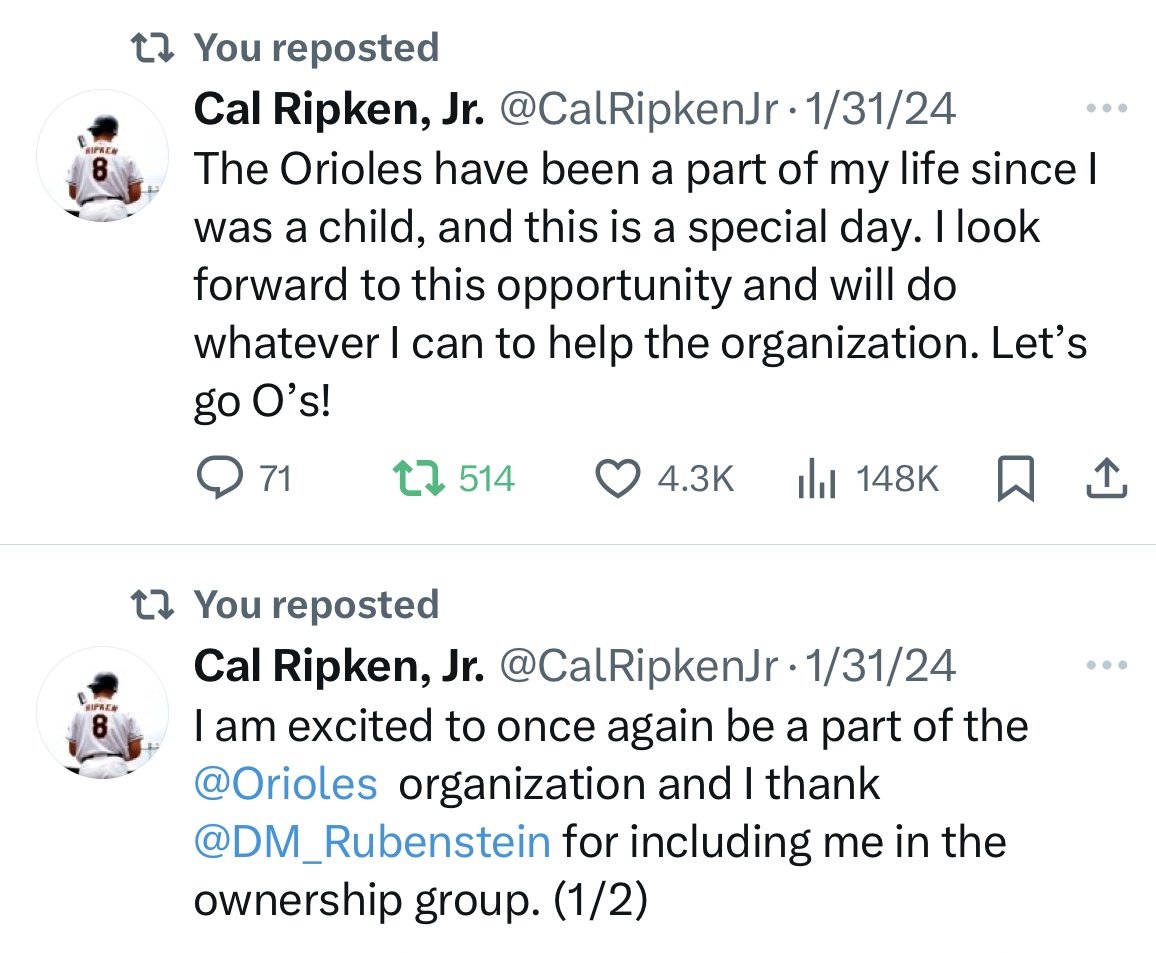The width and height of the screenshot is (1156, 953).
Task: Click Cal Ripken, Jr. name on second tweet
Action: point(339,666)
